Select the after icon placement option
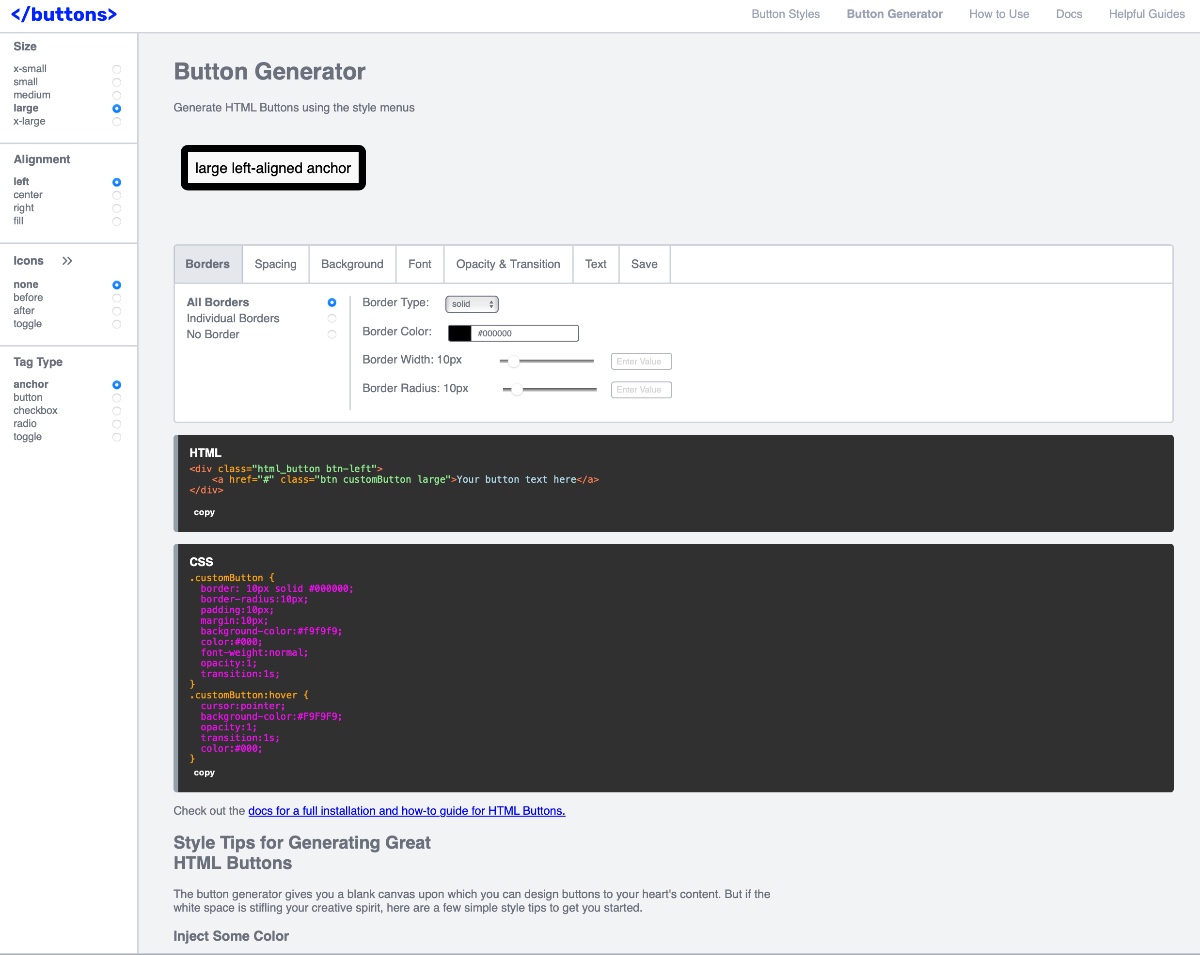The width and height of the screenshot is (1200, 955). point(117,310)
